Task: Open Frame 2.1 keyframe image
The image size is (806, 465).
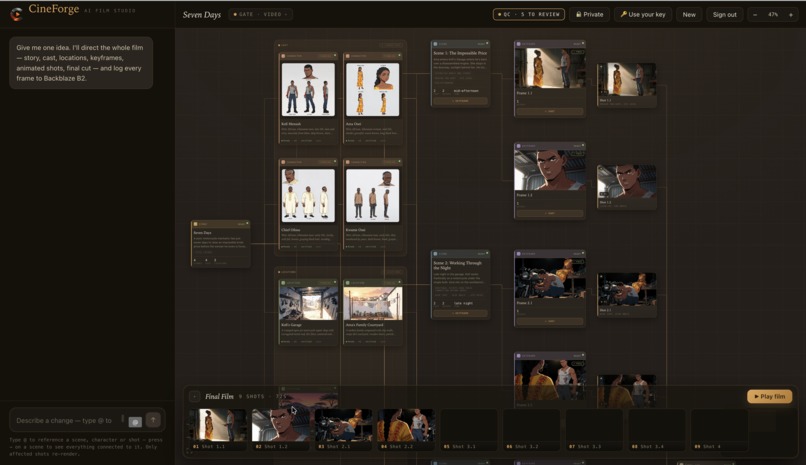Action: pyautogui.click(x=549, y=278)
